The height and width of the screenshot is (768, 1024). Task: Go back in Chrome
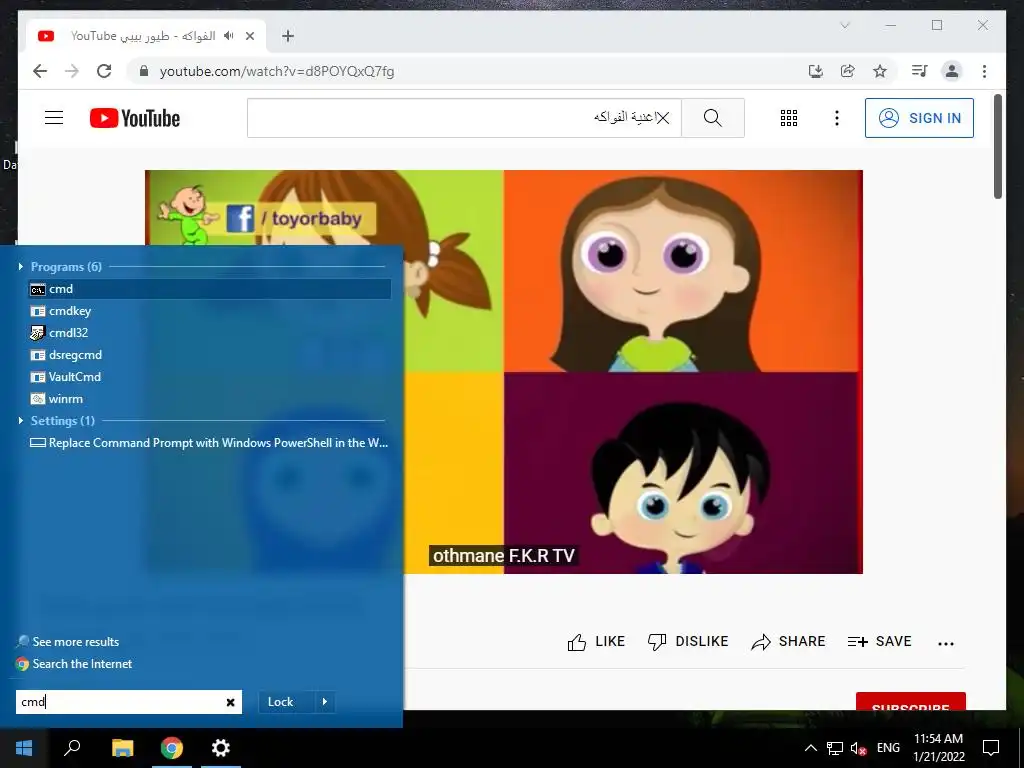pyautogui.click(x=40, y=71)
